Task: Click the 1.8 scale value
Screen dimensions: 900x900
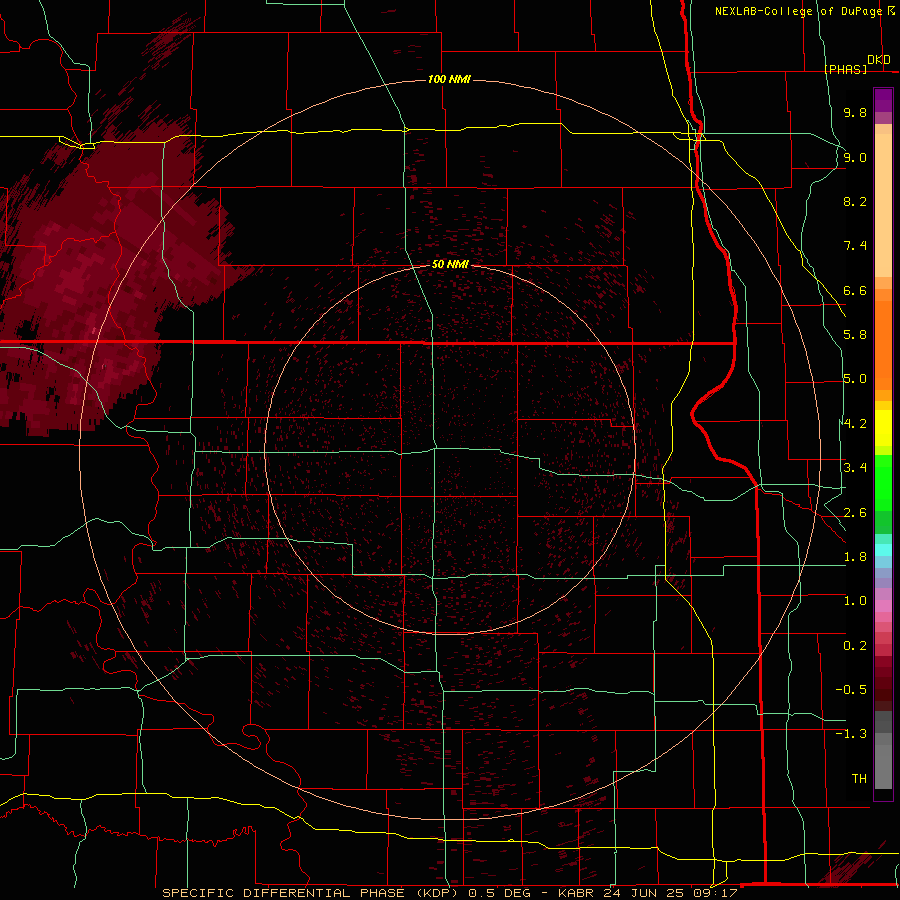Action: (855, 557)
